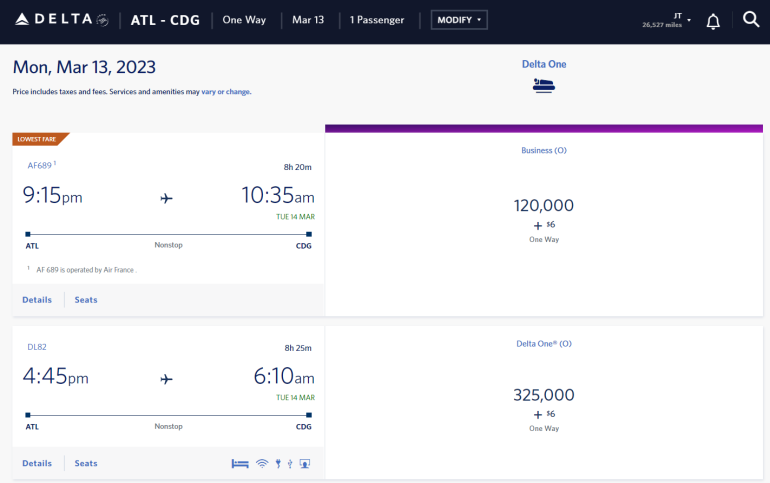Click the search magnifier icon

tap(751, 20)
